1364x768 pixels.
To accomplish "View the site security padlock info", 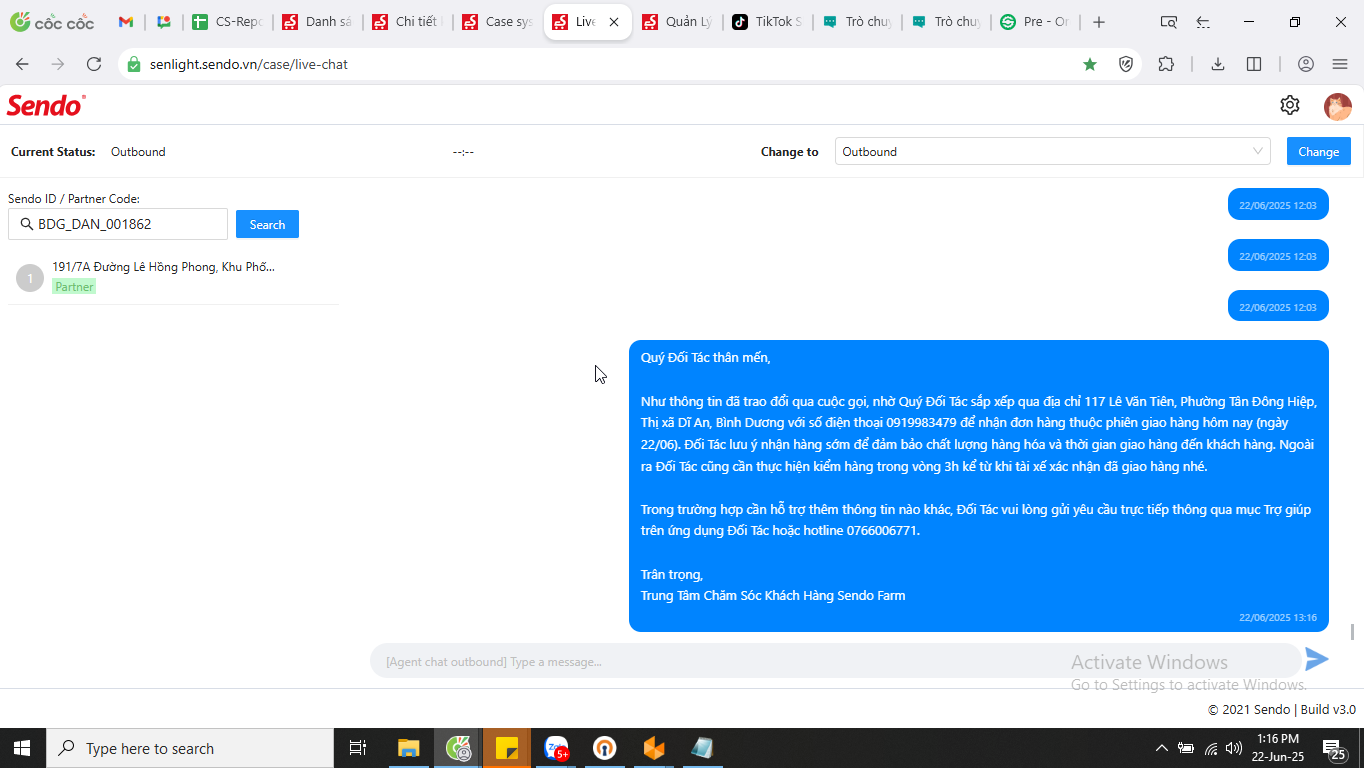I will pyautogui.click(x=134, y=64).
